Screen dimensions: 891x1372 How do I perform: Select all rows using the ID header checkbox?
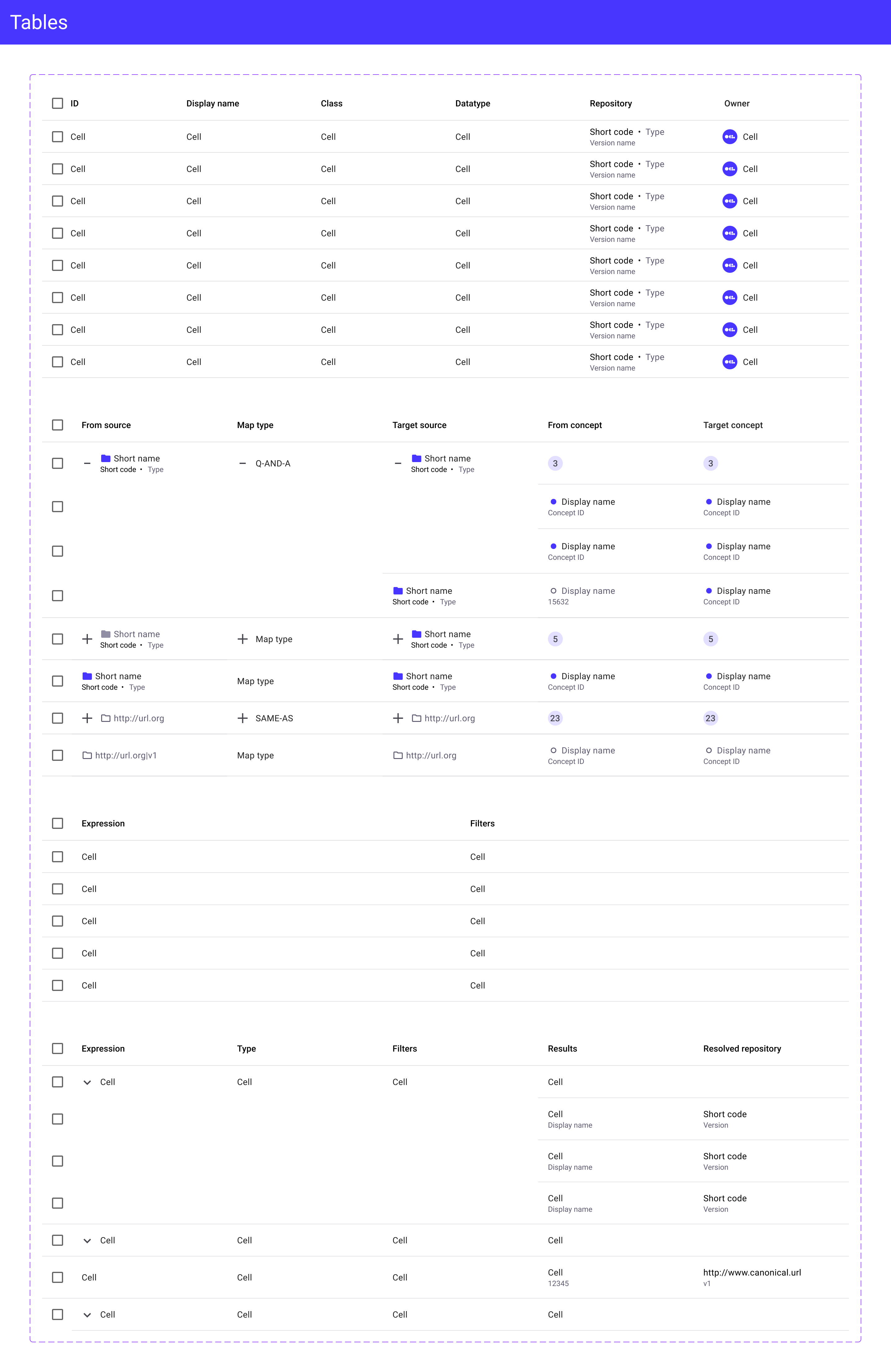tap(58, 103)
